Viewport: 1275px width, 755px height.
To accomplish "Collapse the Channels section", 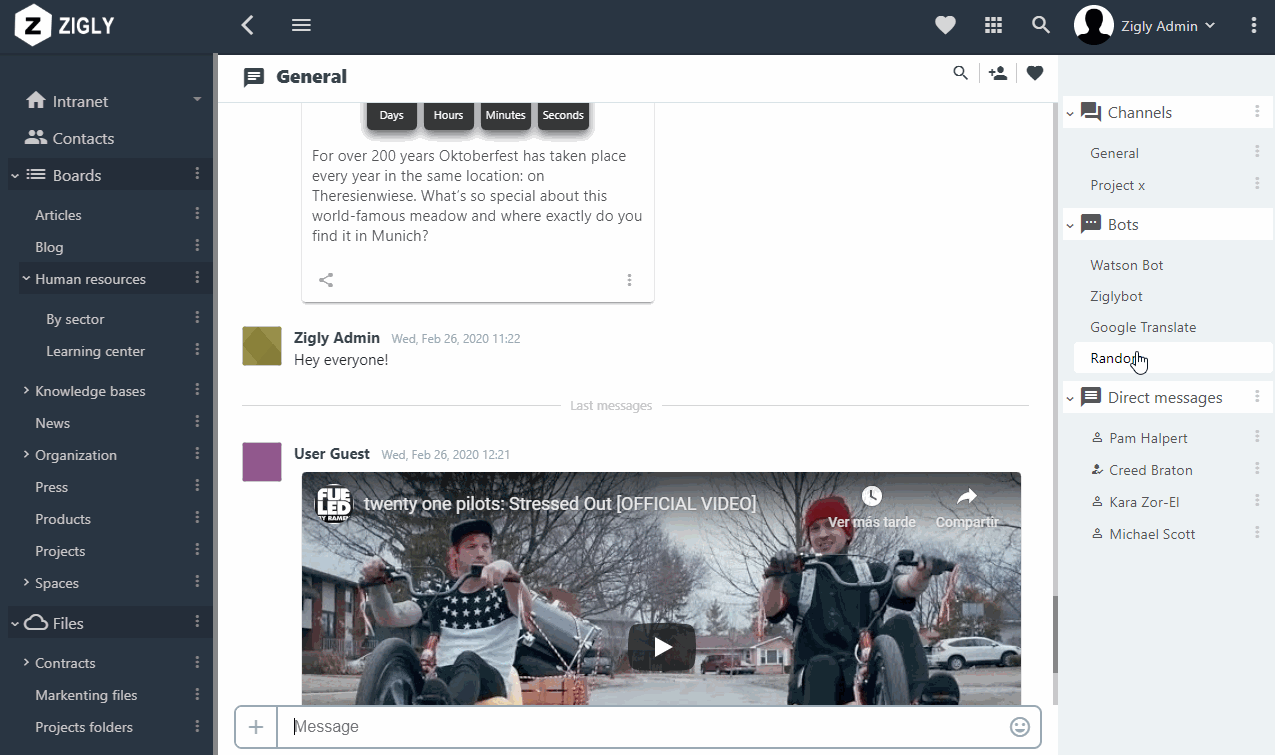I will click(1070, 113).
